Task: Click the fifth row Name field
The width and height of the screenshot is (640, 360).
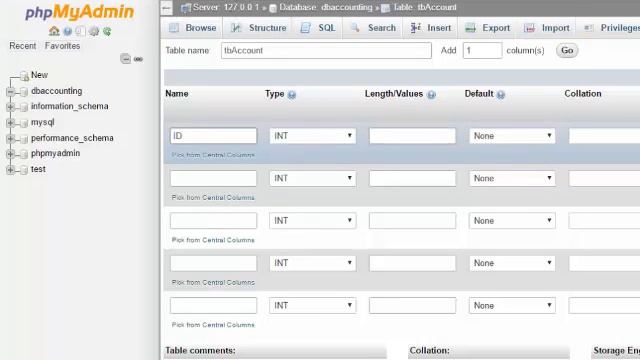Action: pyautogui.click(x=213, y=306)
